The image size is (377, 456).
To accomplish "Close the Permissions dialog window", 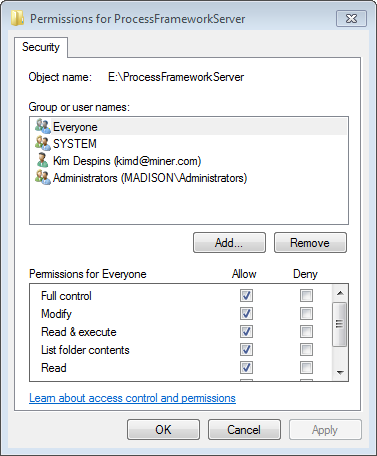I will coord(351,18).
